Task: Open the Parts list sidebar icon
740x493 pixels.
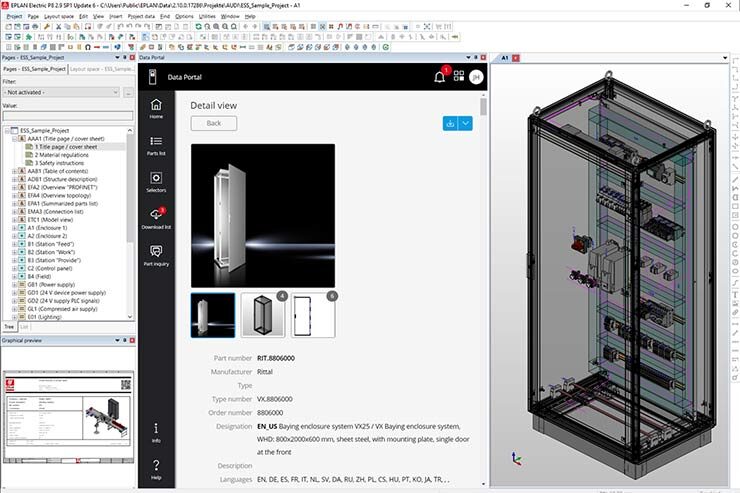Action: tap(156, 144)
